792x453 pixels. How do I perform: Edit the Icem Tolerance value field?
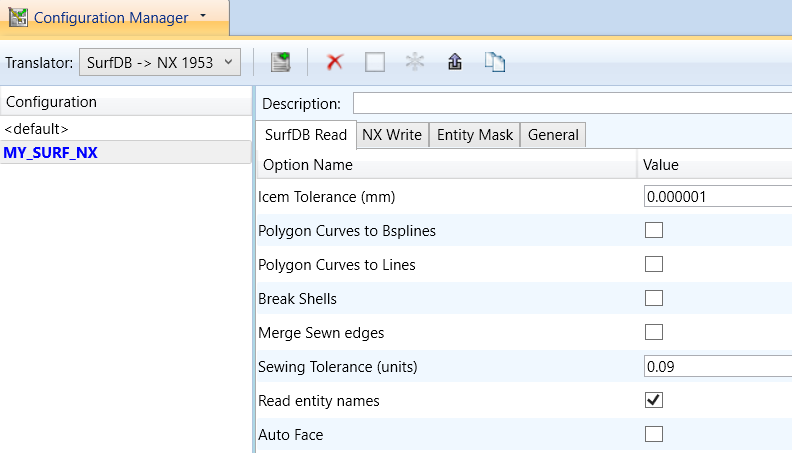pyautogui.click(x=718, y=196)
